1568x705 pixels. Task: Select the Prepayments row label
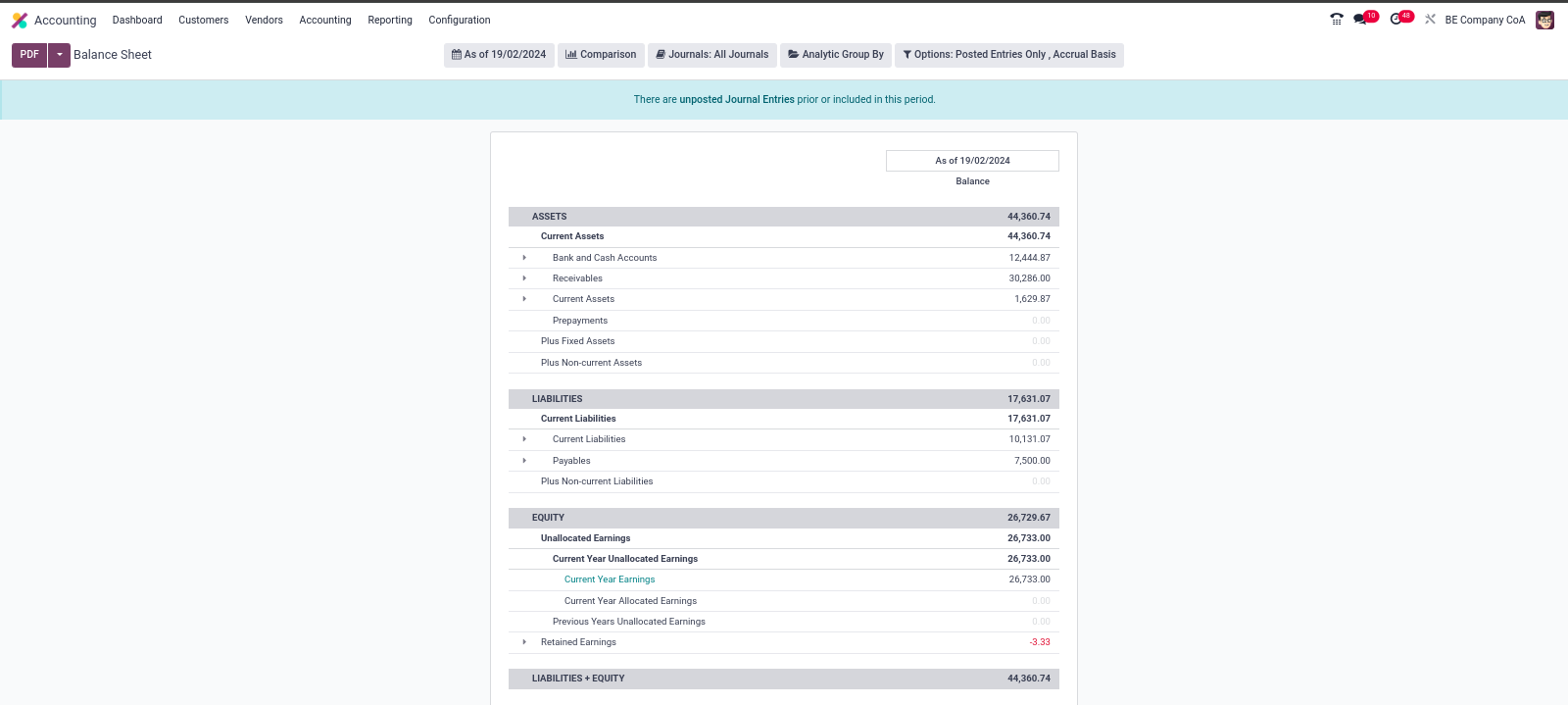click(x=580, y=321)
